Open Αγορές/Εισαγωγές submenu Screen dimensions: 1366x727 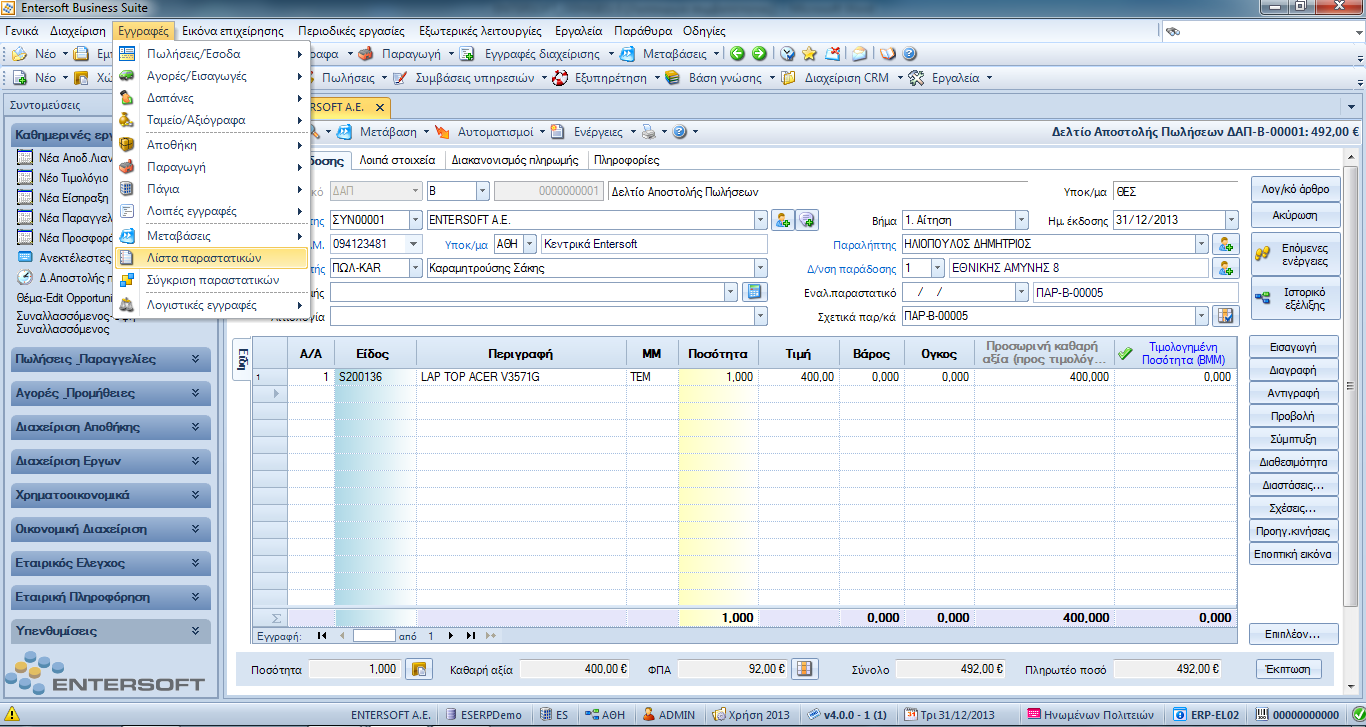(x=210, y=76)
